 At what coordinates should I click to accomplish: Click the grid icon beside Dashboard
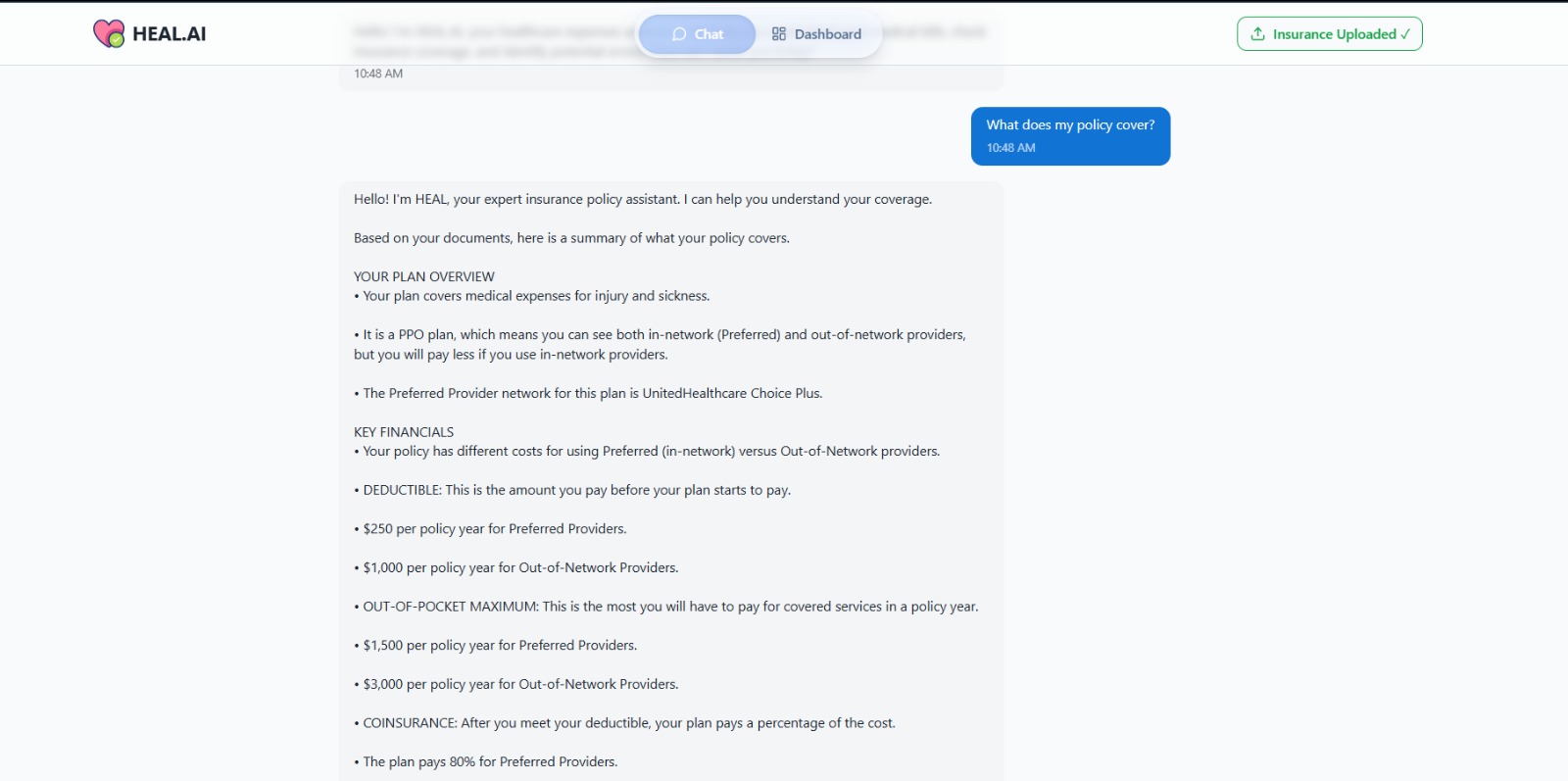(779, 34)
